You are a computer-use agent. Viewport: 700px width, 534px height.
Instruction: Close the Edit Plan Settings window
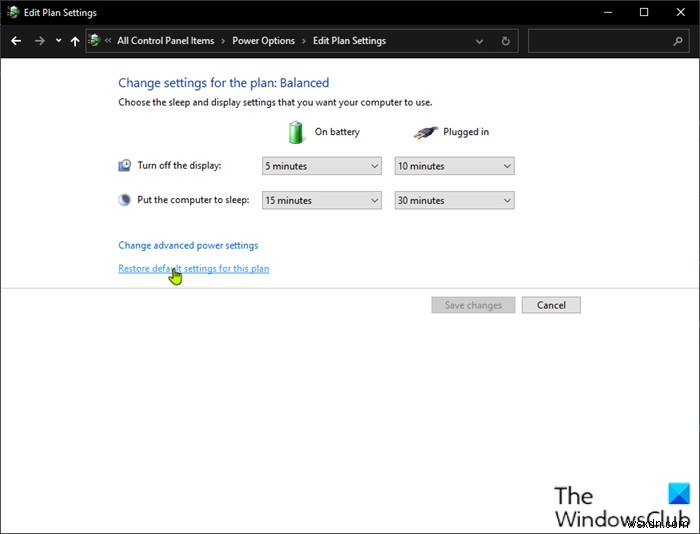(680, 12)
